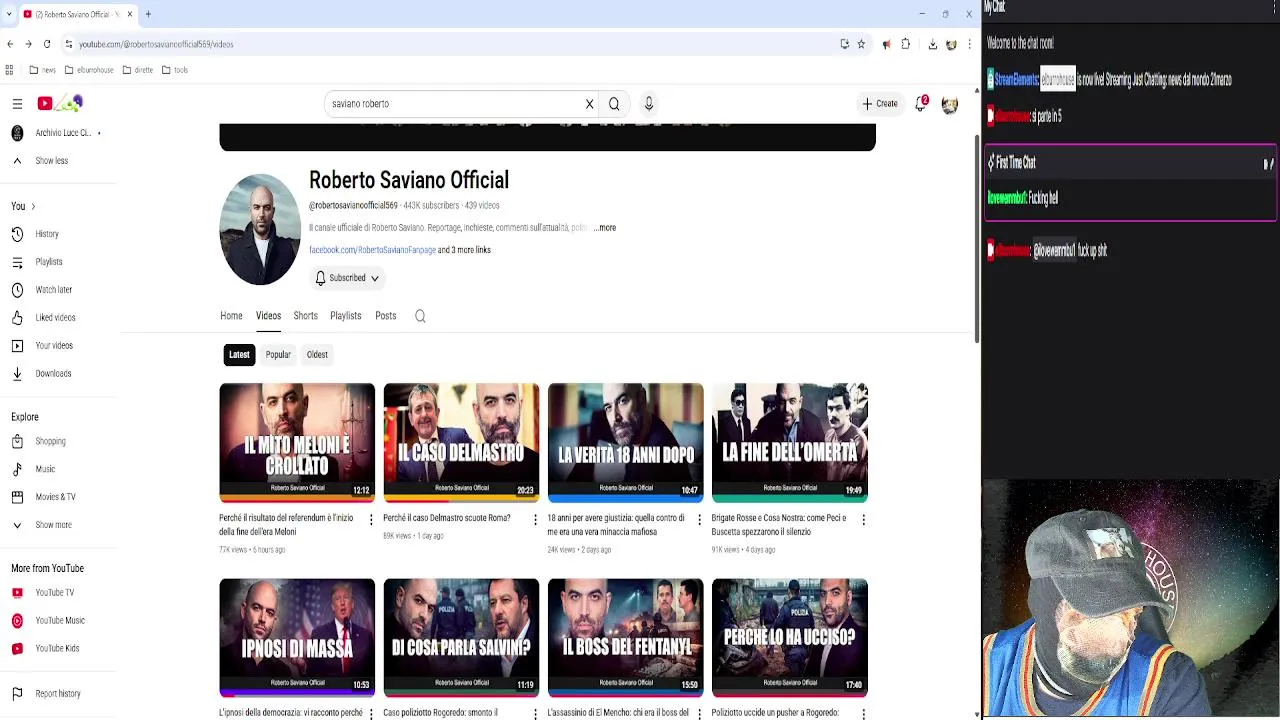The image size is (1280, 720).
Task: Switch to the Shorts tab
Action: coord(305,316)
